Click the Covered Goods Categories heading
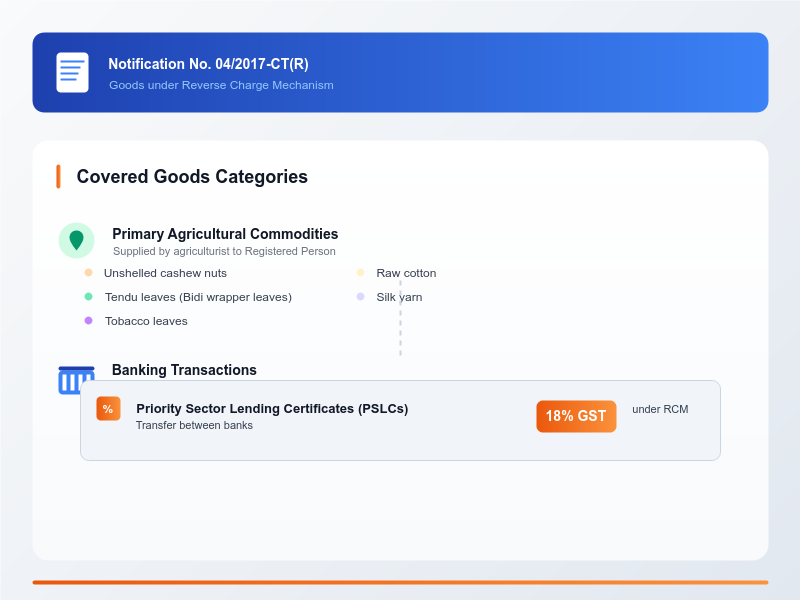The height and width of the screenshot is (600, 800). point(192,177)
